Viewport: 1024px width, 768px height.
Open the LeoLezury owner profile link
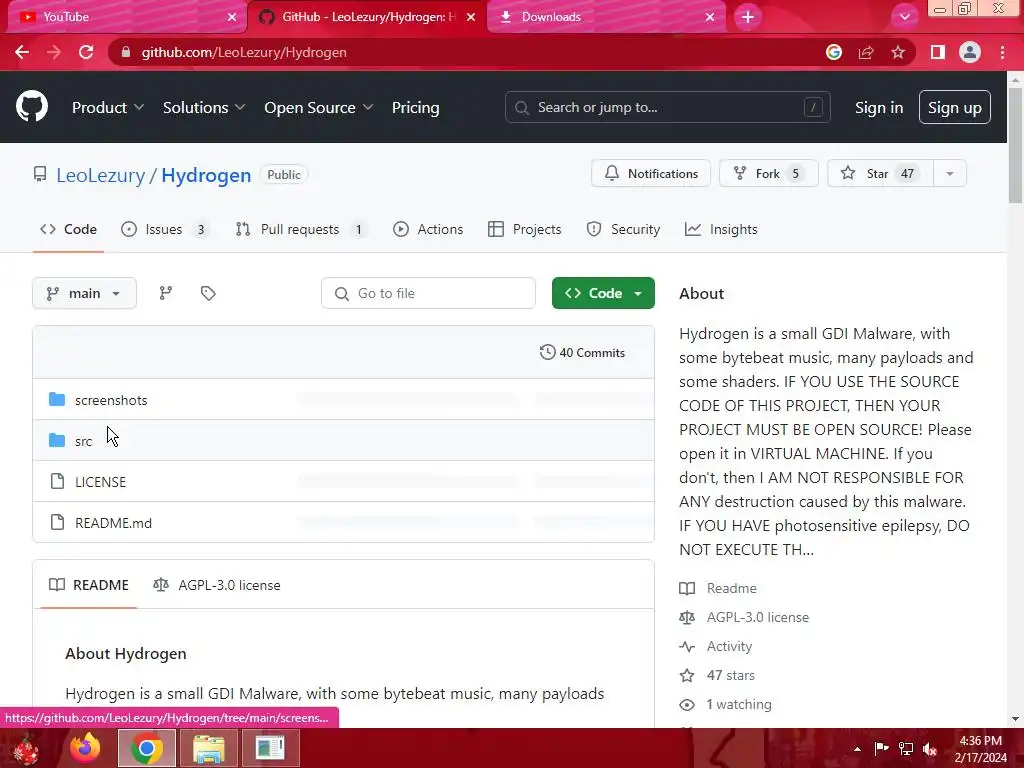point(101,175)
